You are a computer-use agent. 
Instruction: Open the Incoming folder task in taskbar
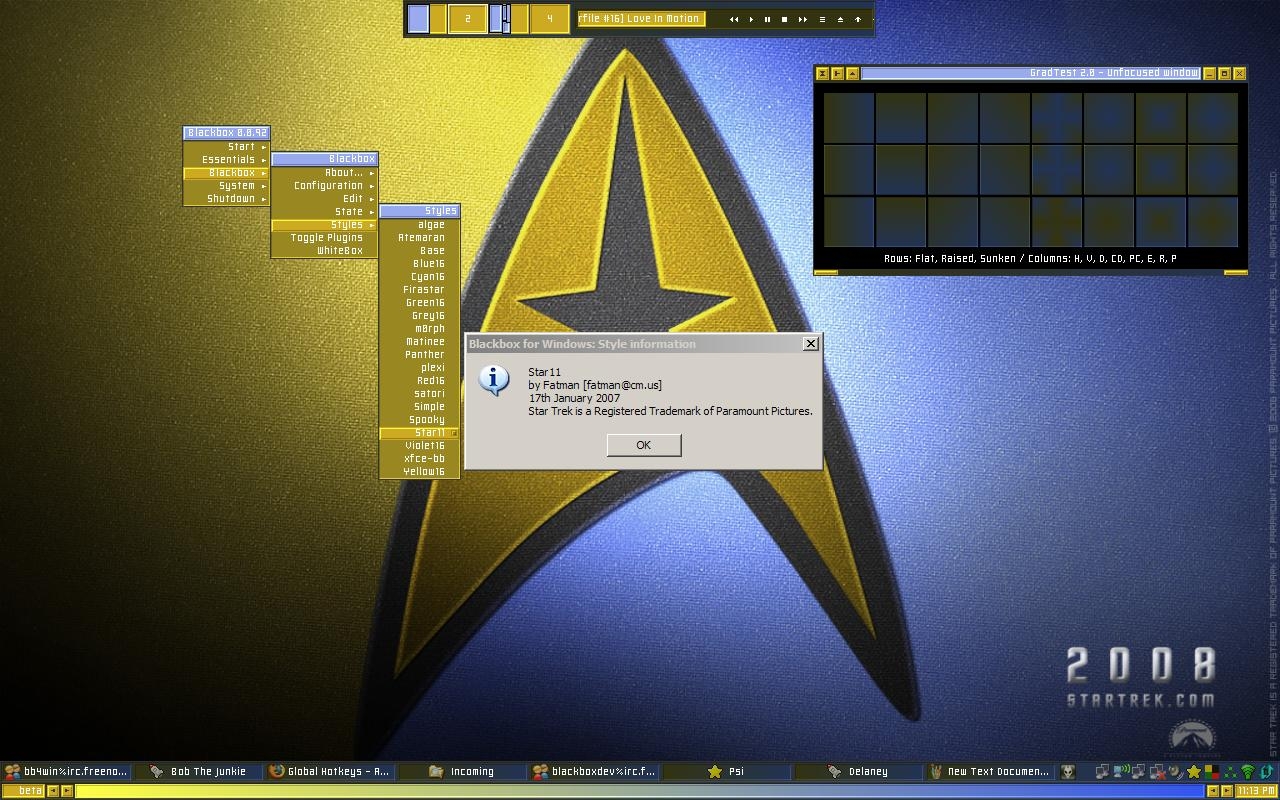click(x=461, y=772)
